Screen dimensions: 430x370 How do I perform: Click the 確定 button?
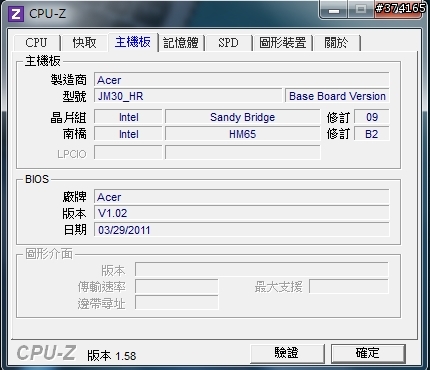368,353
